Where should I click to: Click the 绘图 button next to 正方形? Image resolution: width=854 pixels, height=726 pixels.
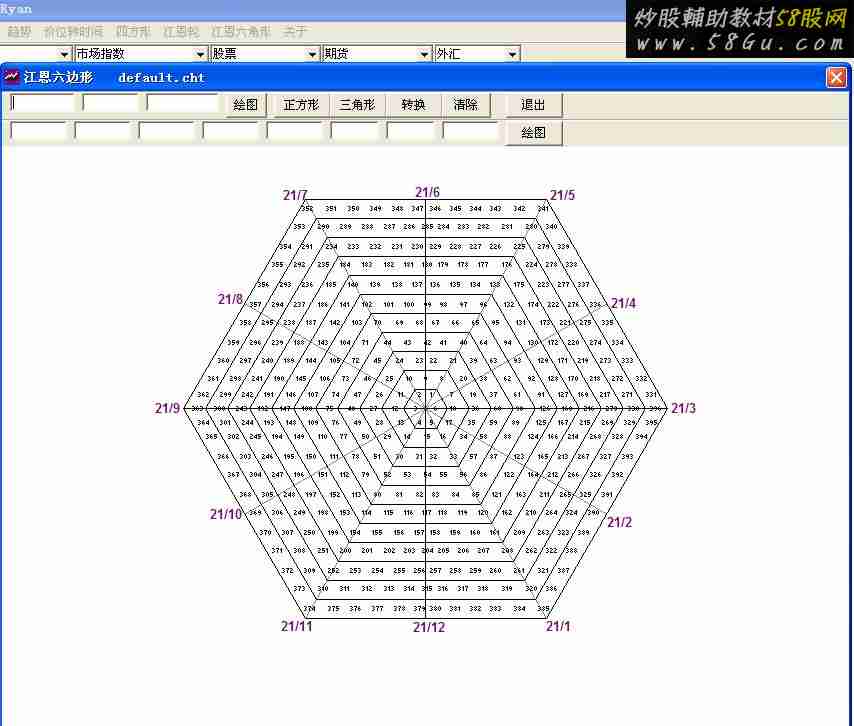click(246, 105)
